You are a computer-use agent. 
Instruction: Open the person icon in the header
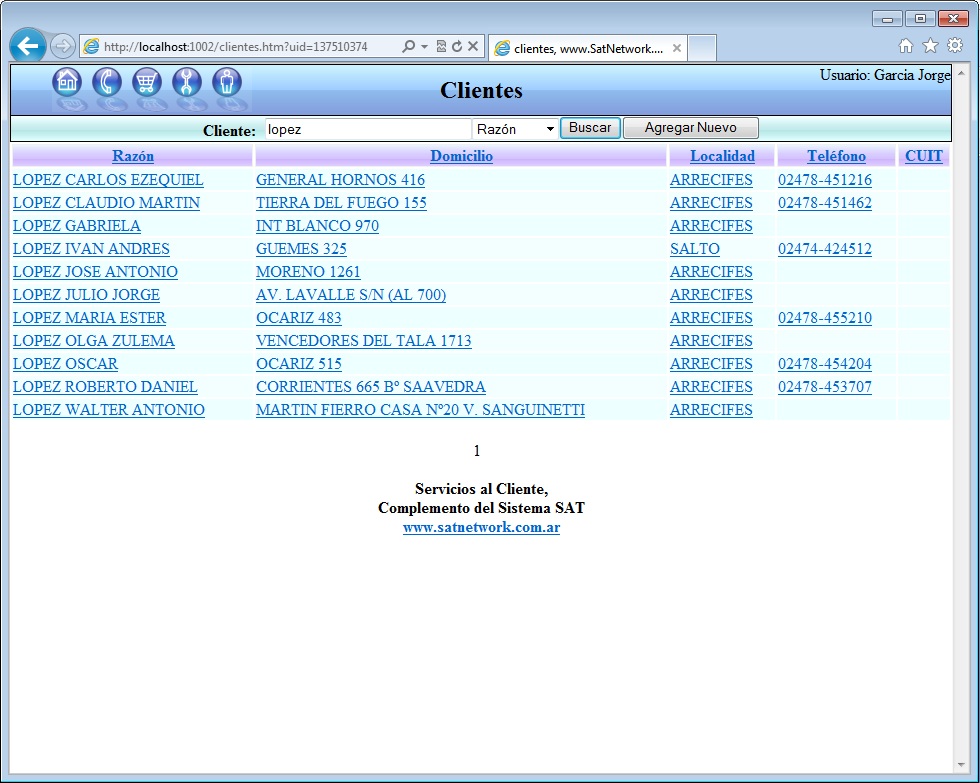tap(227, 82)
